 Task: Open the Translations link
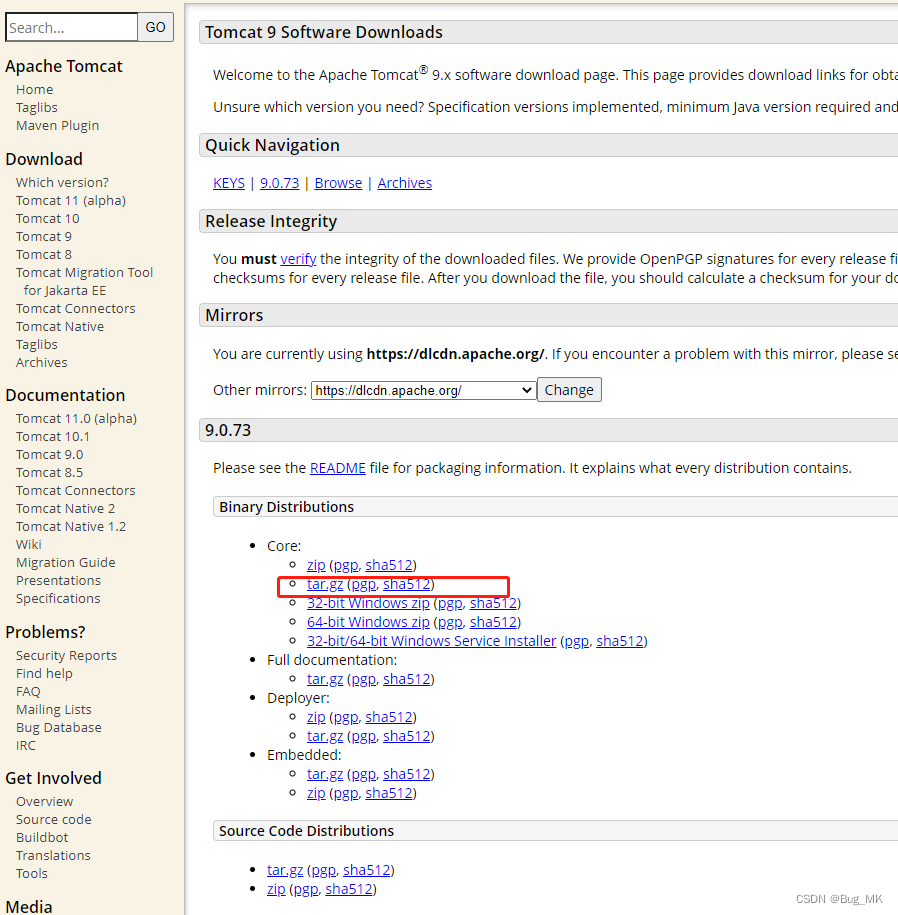(53, 856)
